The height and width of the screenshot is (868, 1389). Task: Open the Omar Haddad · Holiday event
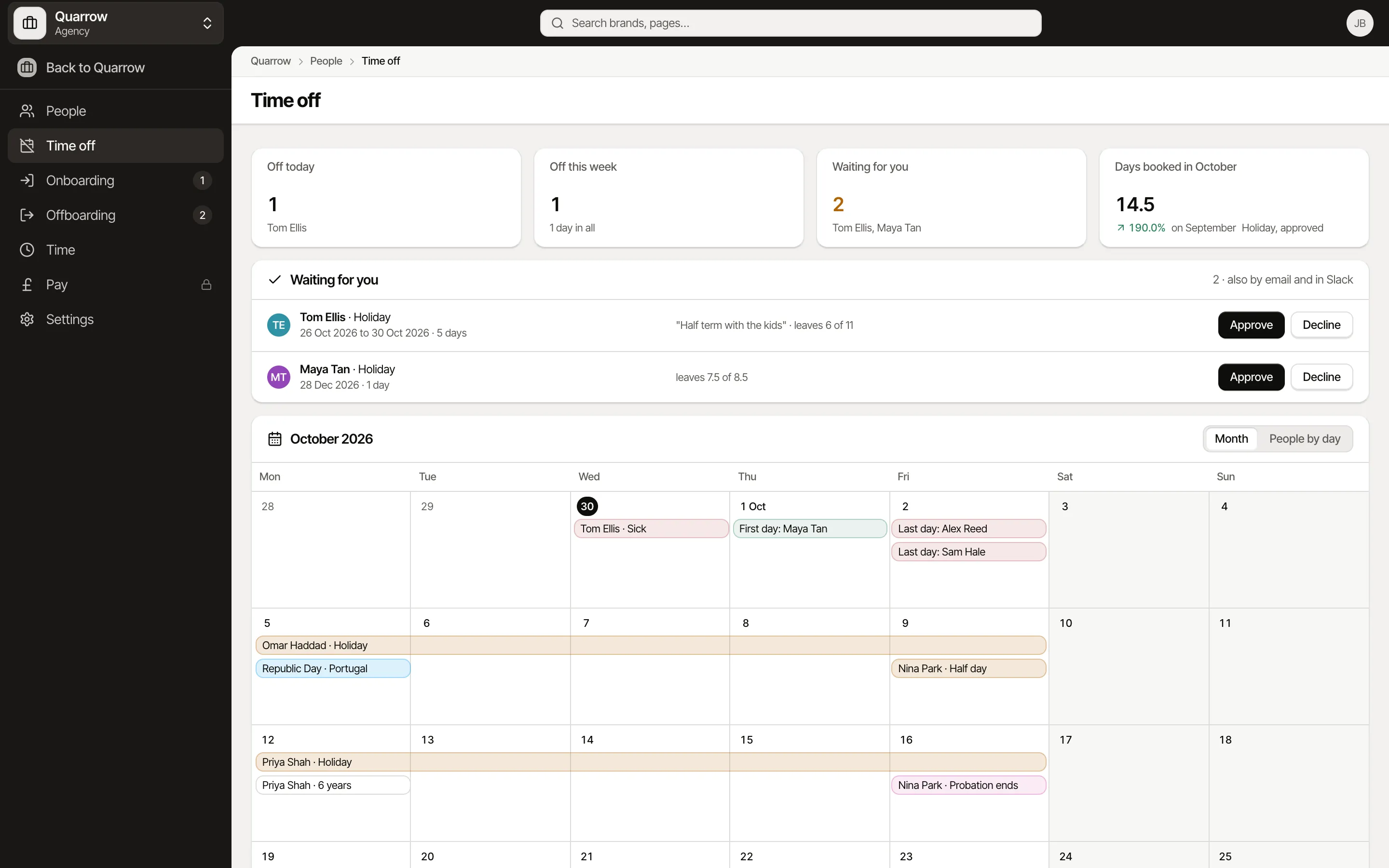tap(651, 645)
